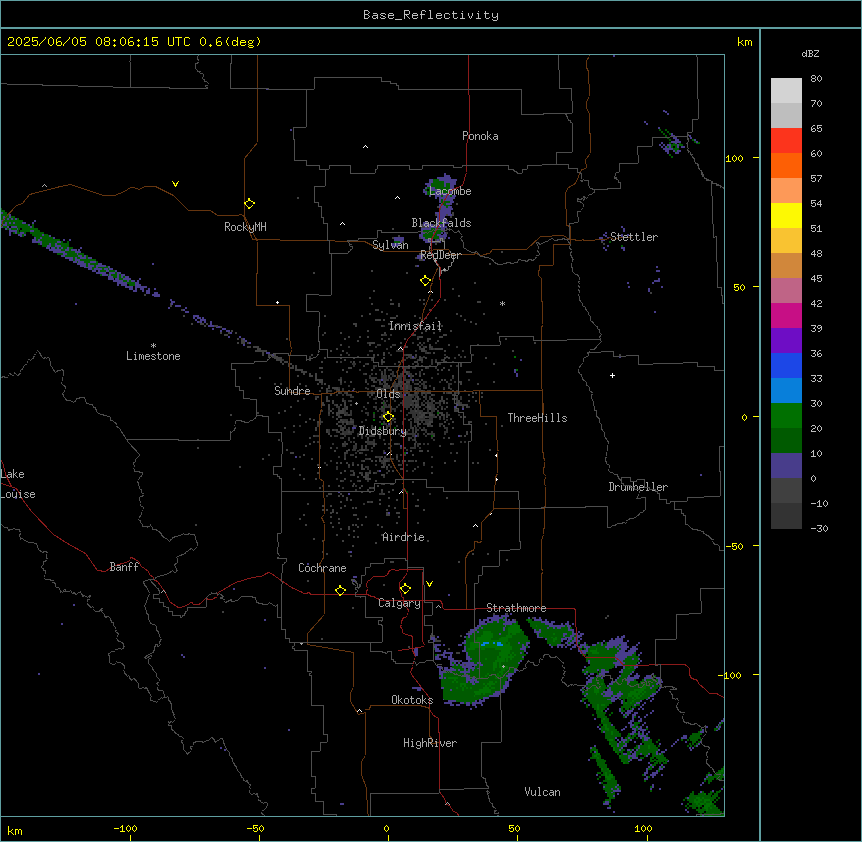Select the HighRiver label
This screenshot has width=862, height=842.
tap(430, 743)
